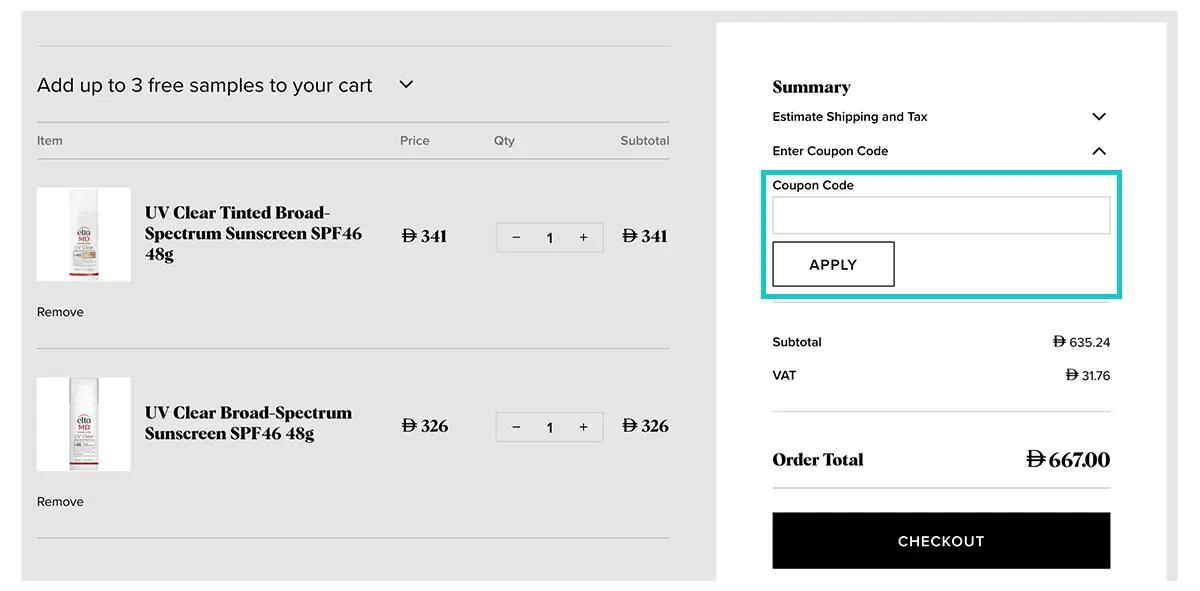Click the 'Enter Coupon Code' label
1200x591 pixels.
[830, 151]
